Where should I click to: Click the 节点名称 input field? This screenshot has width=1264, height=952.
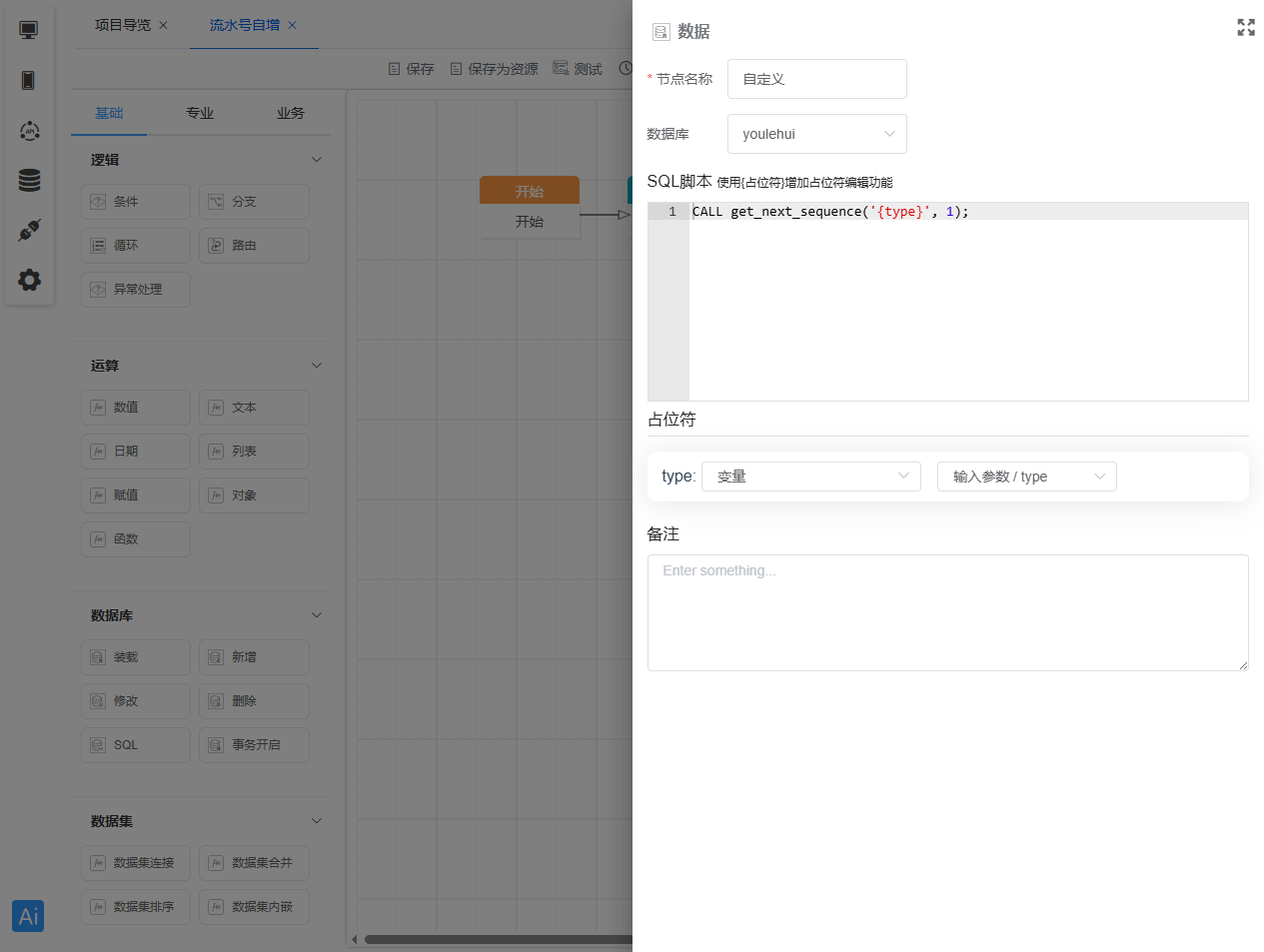pos(816,79)
